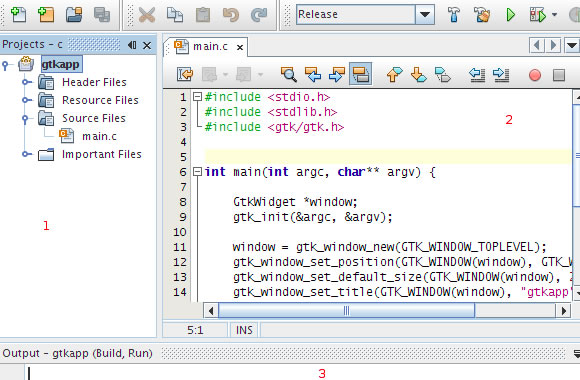
Task: Select main.c in the Projects tree
Action: [x=99, y=136]
